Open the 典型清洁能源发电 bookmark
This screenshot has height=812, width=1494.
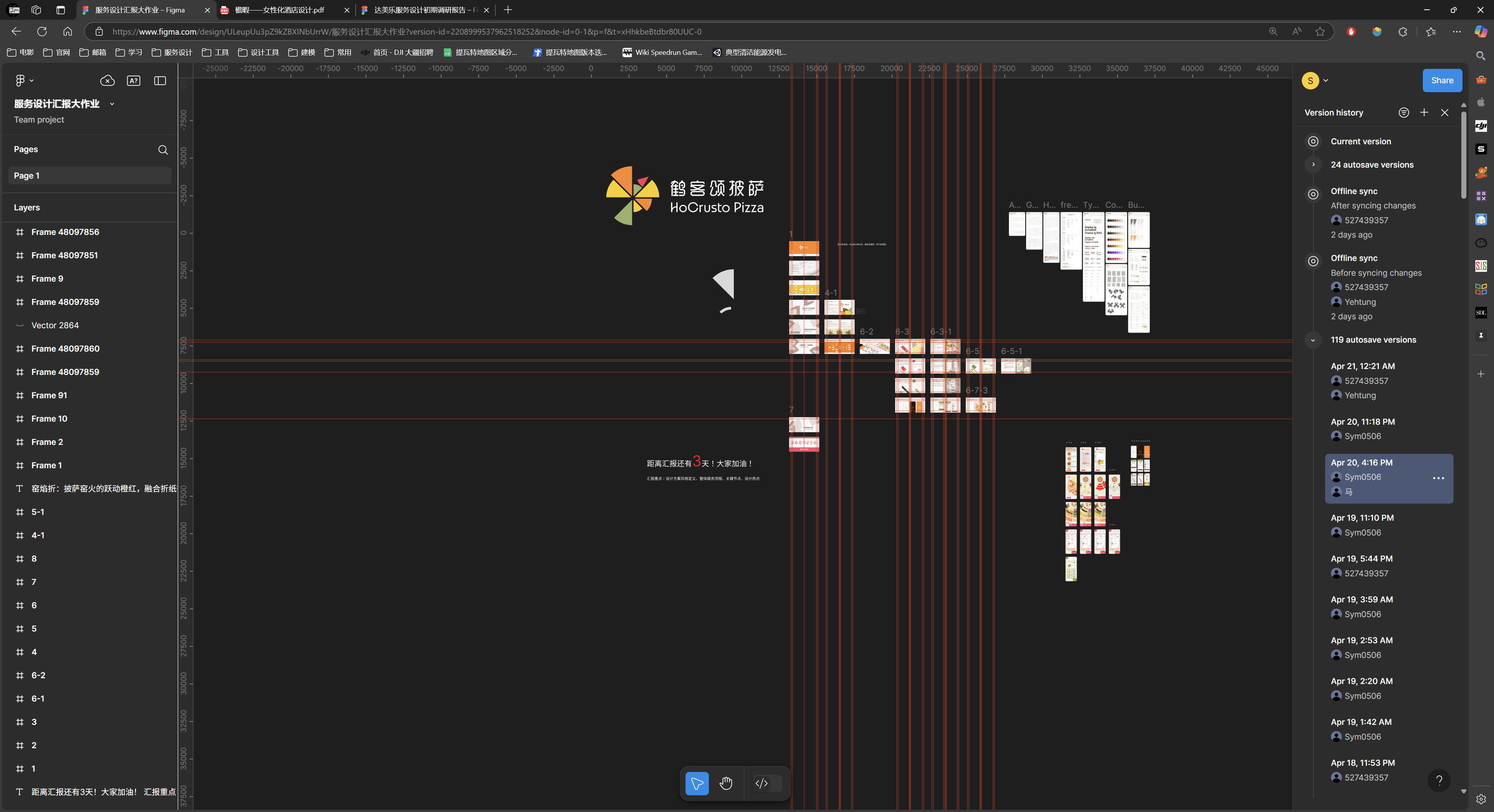tap(749, 52)
